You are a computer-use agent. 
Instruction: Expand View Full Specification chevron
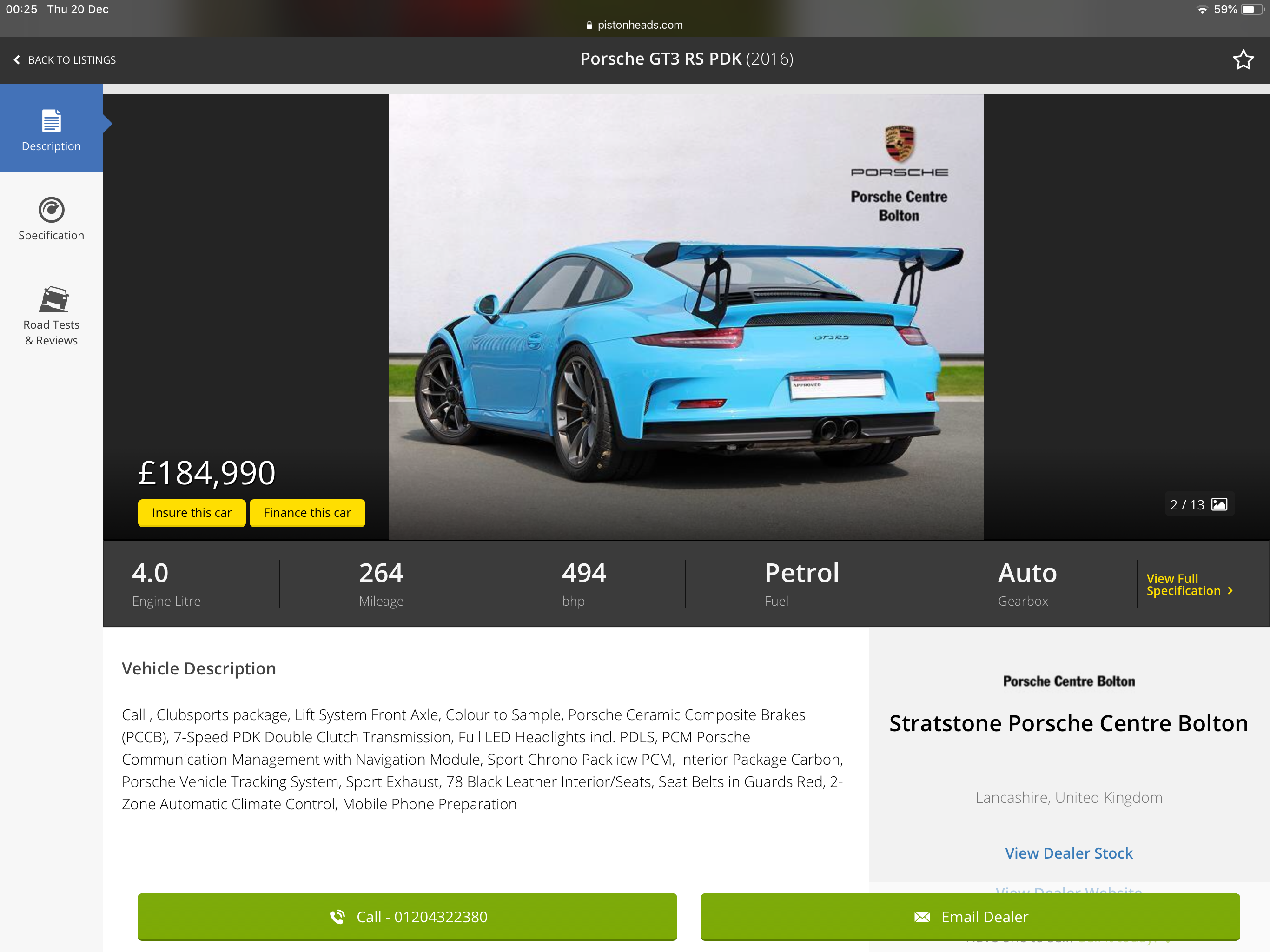click(1230, 591)
